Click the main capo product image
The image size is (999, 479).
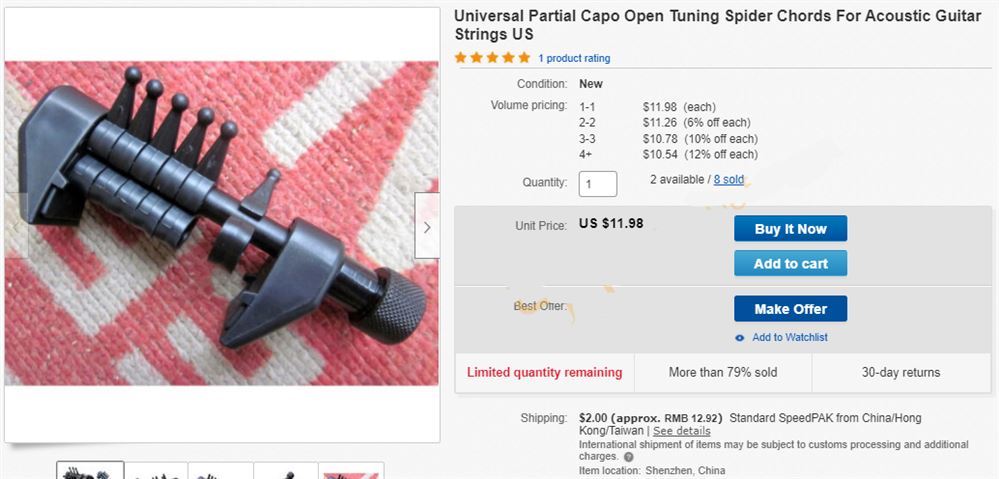point(222,223)
